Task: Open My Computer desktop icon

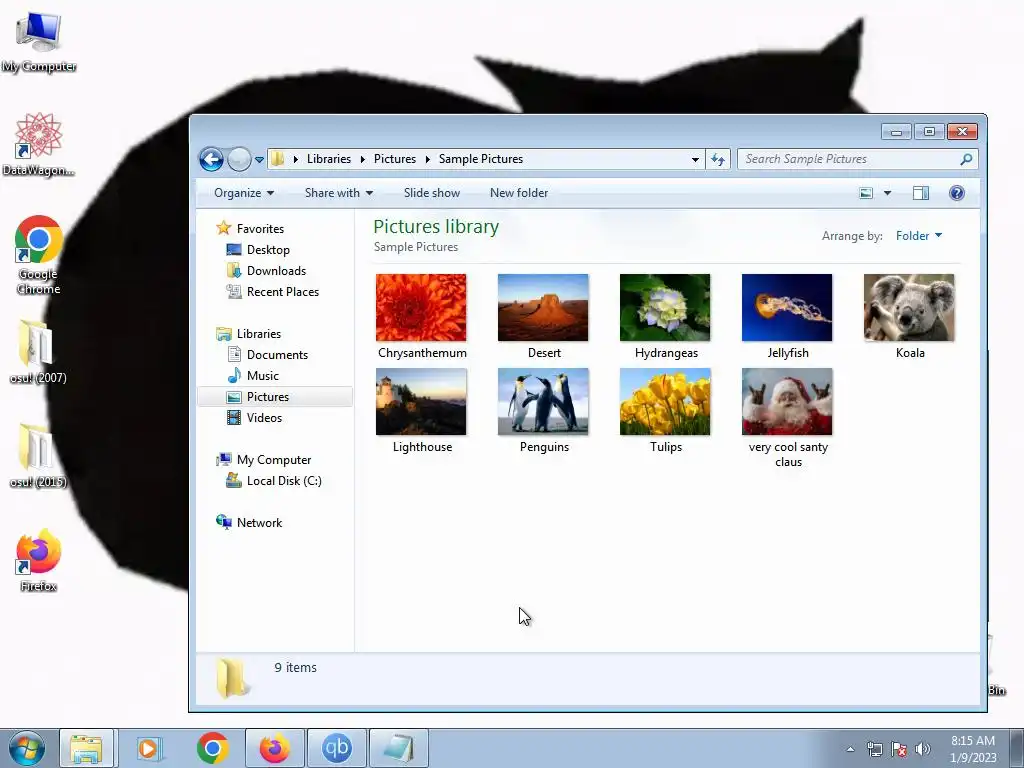Action: [x=39, y=41]
